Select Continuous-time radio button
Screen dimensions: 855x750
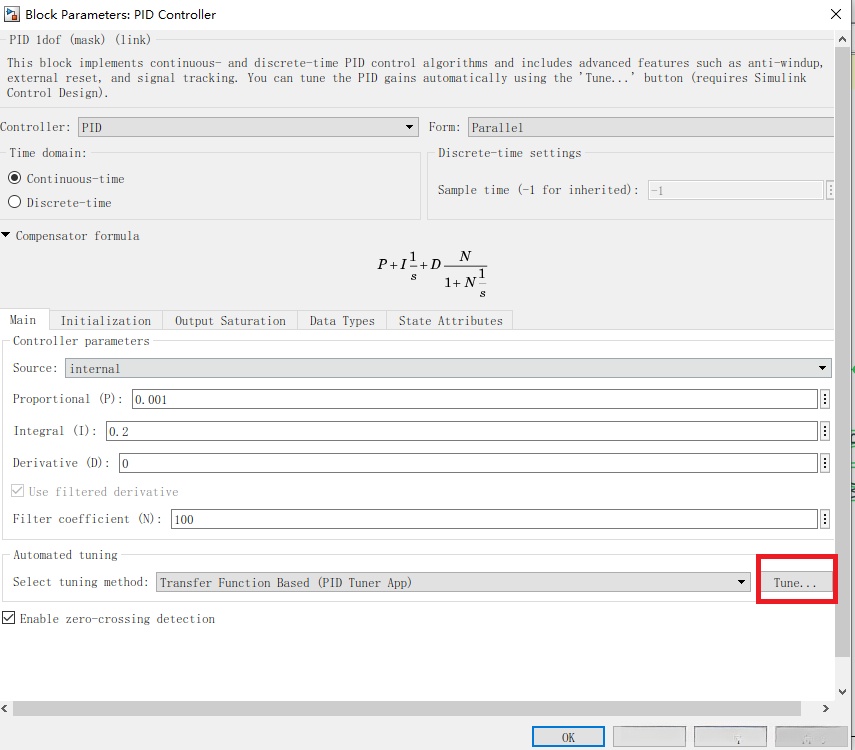click(x=15, y=178)
